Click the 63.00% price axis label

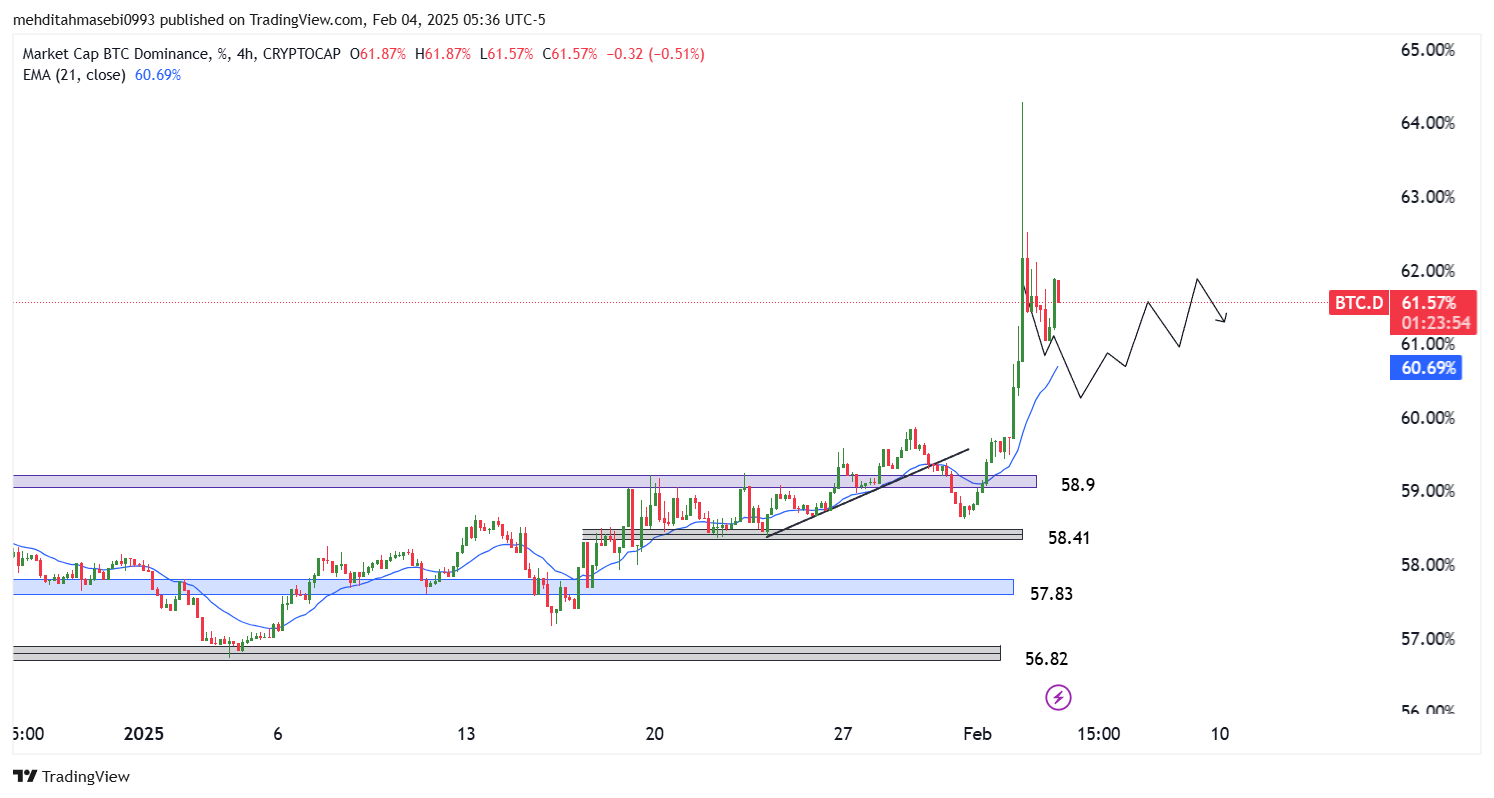[1426, 197]
